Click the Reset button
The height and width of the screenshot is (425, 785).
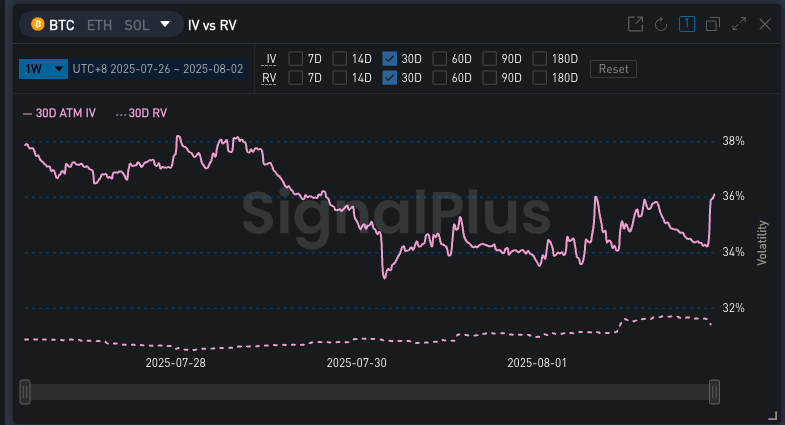[x=613, y=69]
